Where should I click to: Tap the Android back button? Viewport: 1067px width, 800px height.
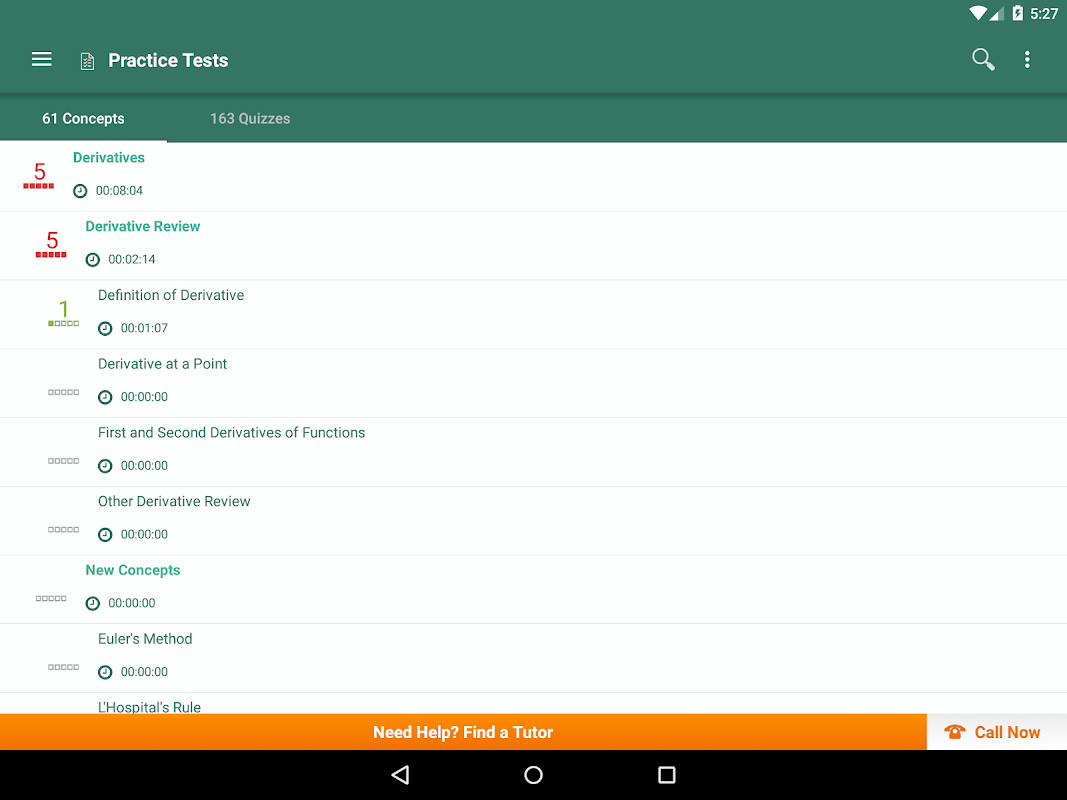(400, 775)
